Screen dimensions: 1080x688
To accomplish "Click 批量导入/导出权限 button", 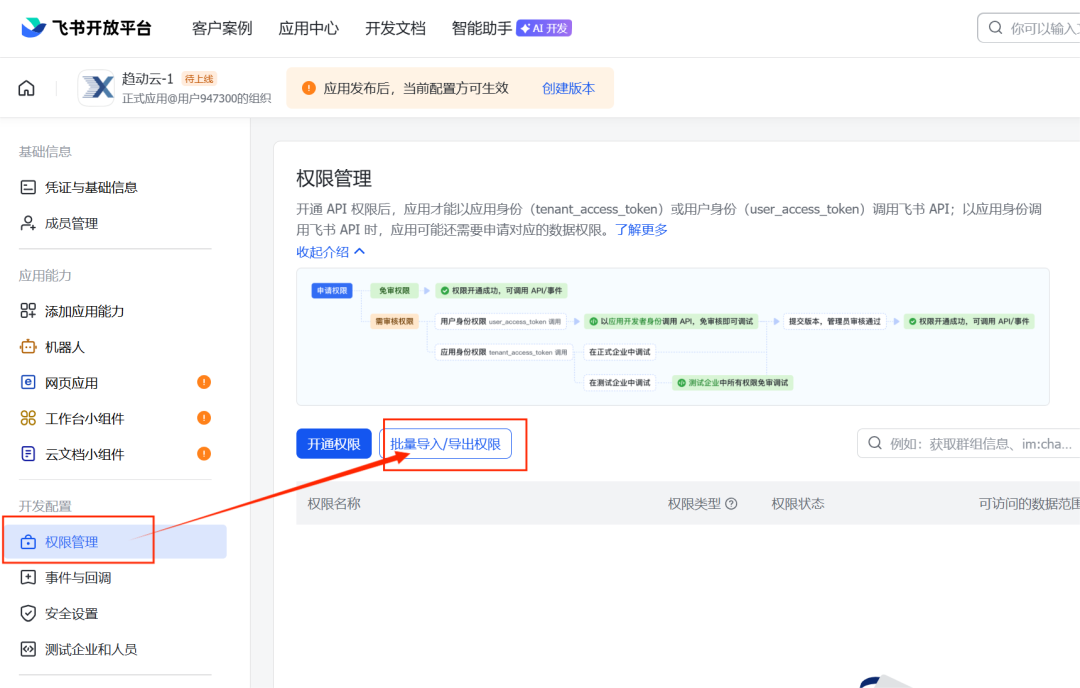I will pyautogui.click(x=446, y=444).
